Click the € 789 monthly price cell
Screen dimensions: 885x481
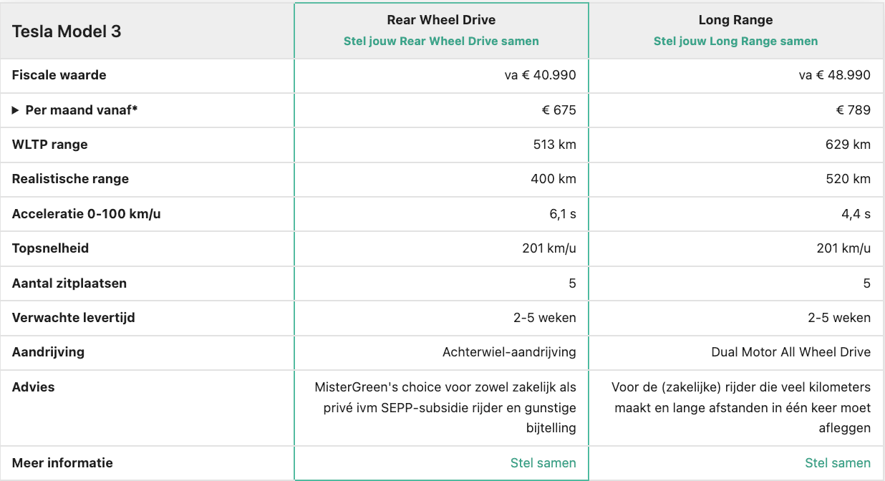click(853, 110)
